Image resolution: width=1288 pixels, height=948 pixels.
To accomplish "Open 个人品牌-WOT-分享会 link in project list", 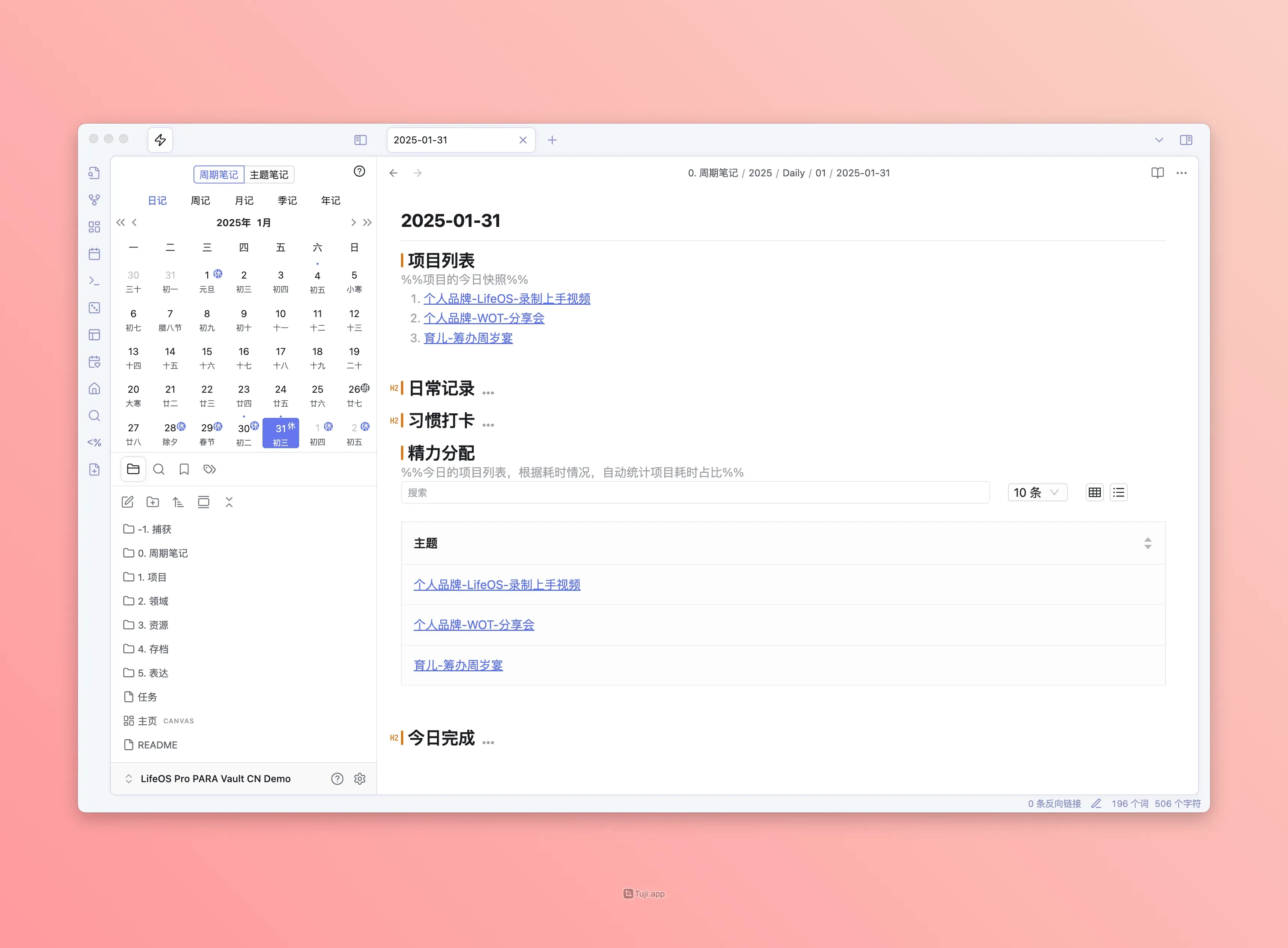I will (484, 318).
